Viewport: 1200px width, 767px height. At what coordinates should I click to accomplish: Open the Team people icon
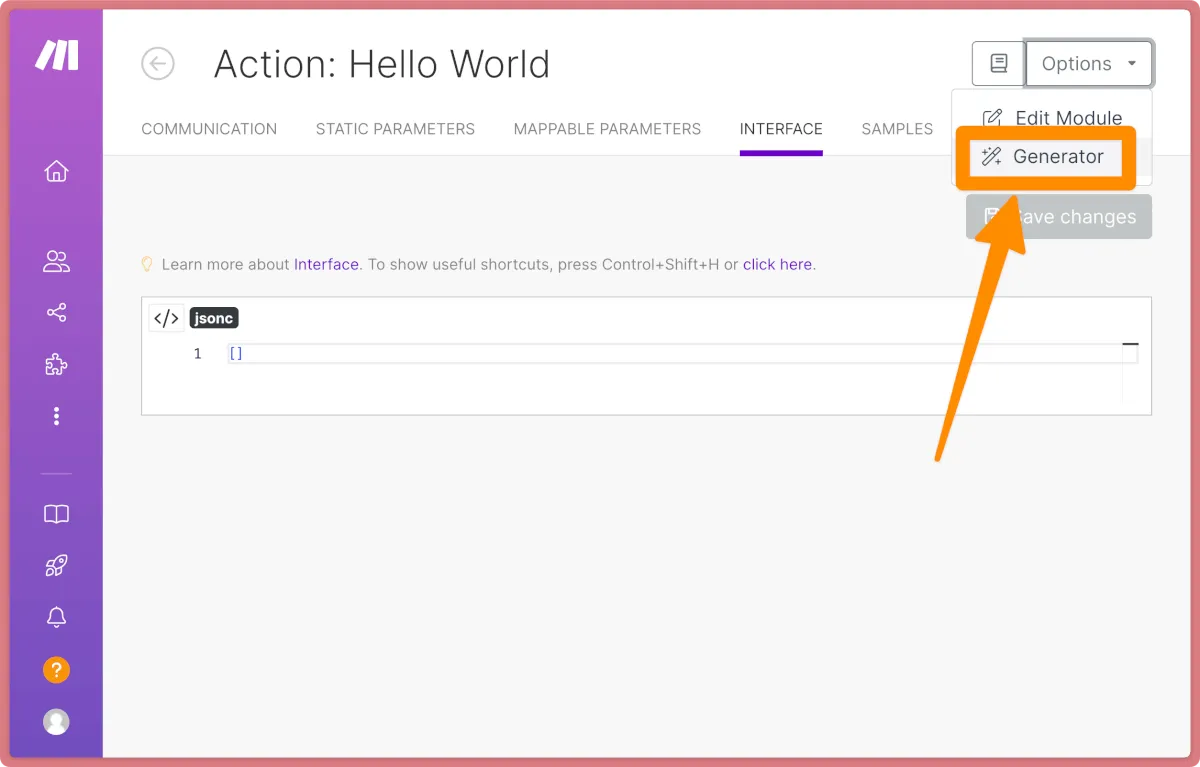coord(57,262)
